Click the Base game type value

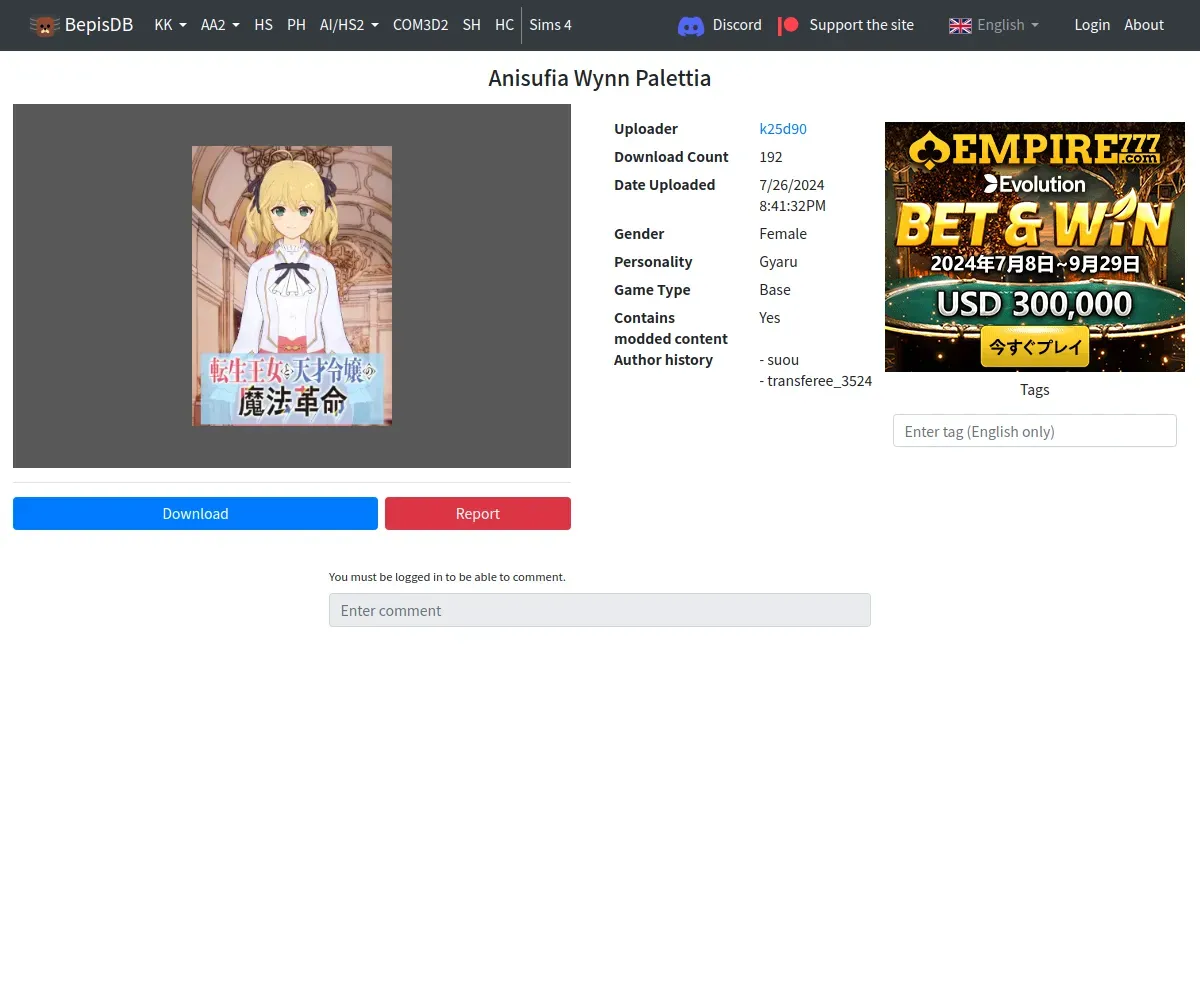click(775, 290)
